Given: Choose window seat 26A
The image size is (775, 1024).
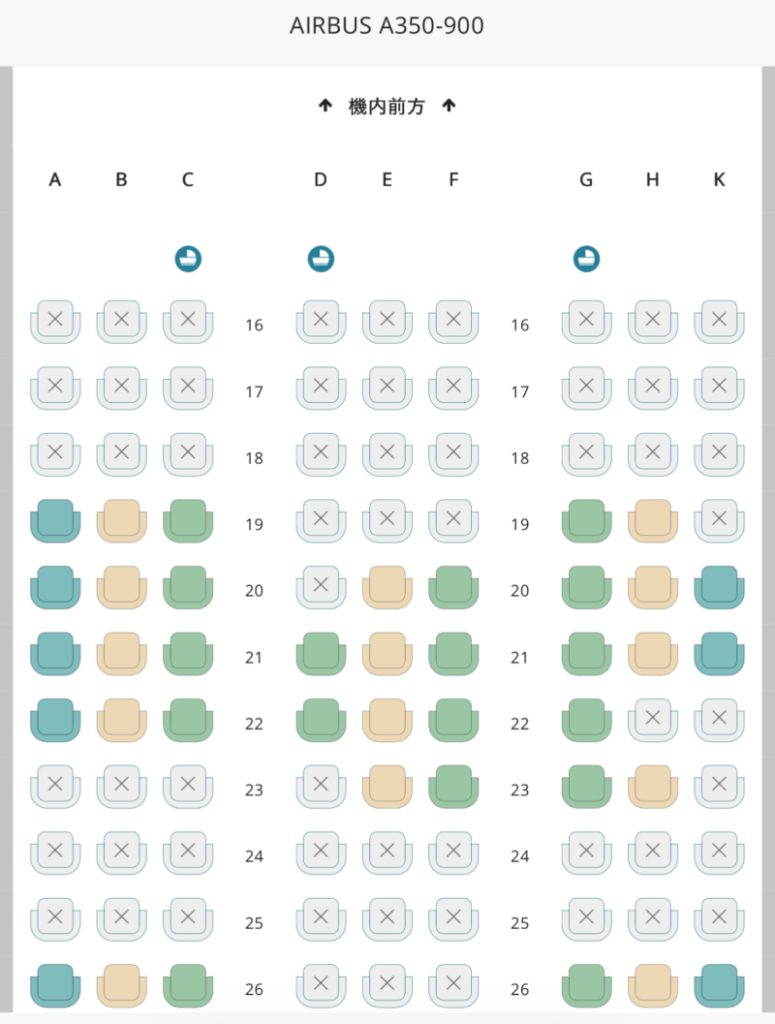Looking at the screenshot, I should (55, 985).
